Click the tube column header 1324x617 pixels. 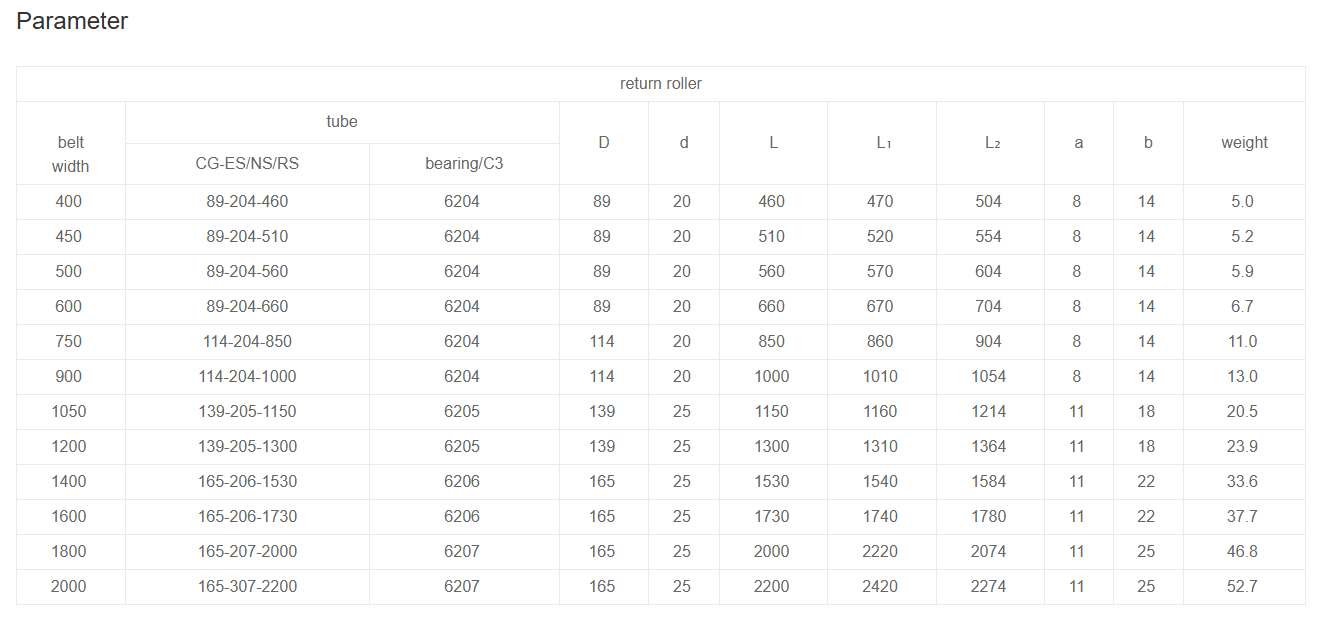click(341, 122)
